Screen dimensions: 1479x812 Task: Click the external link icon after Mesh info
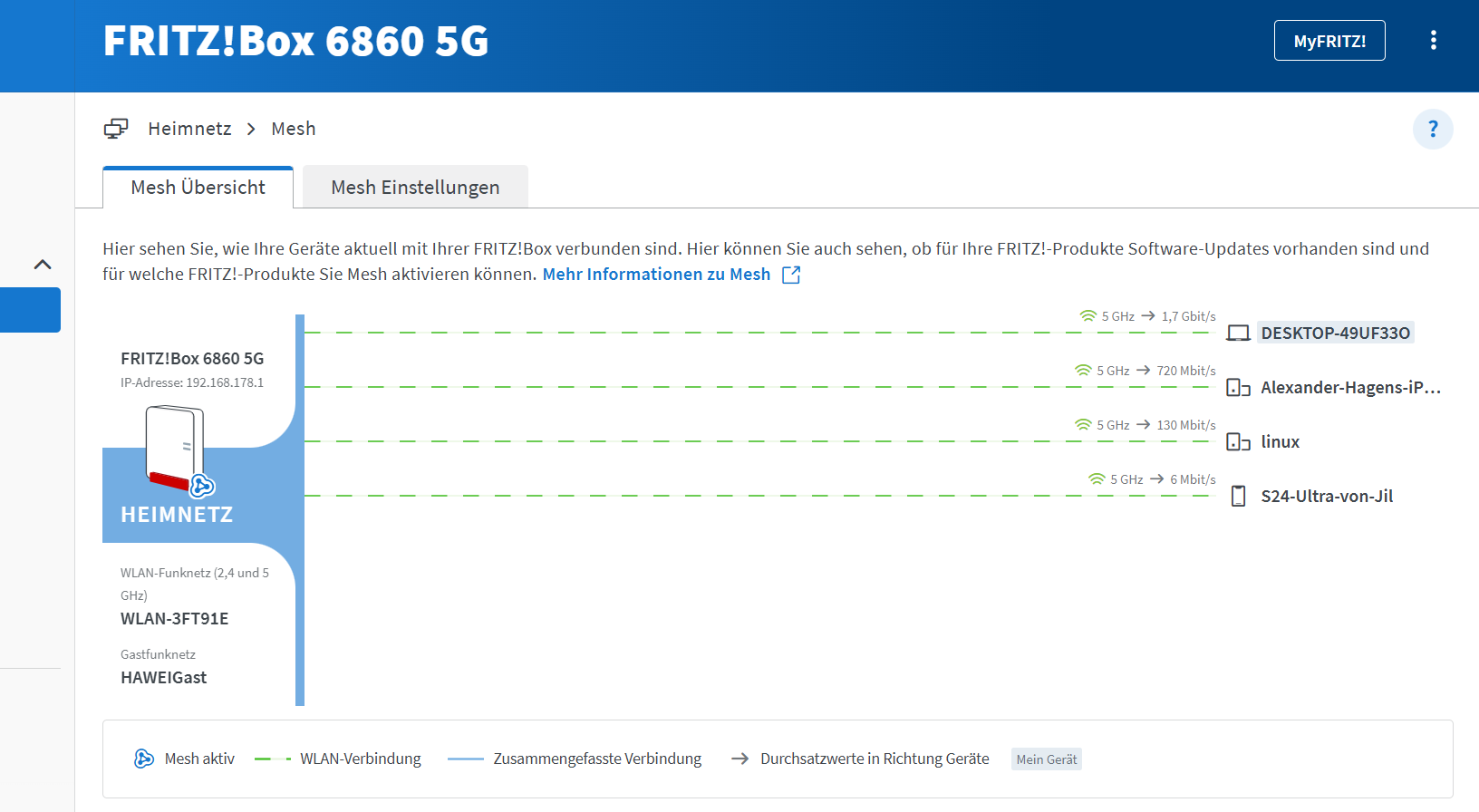pos(791,275)
